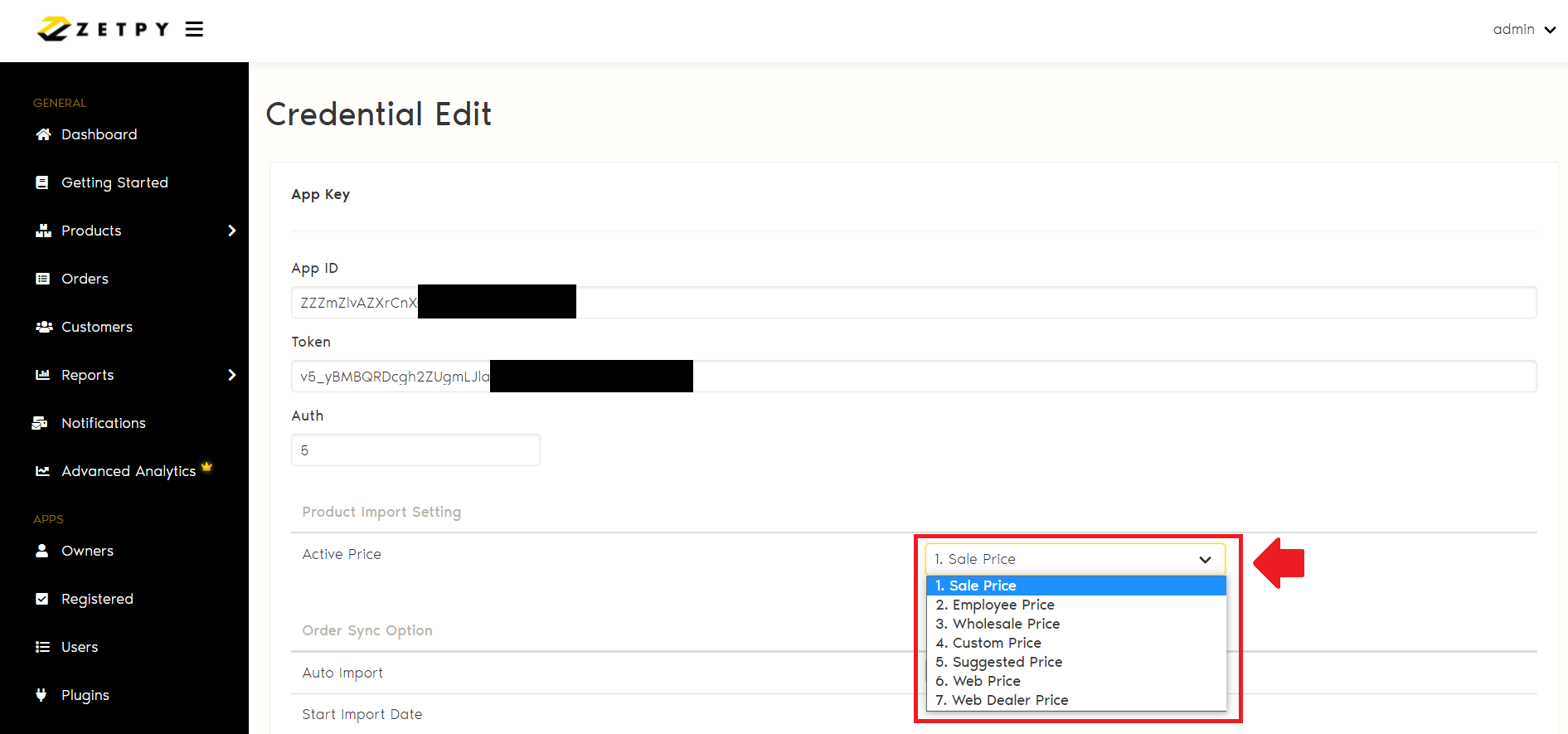Viewport: 1568px width, 734px height.
Task: Click the Product Import Setting header
Action: pyautogui.click(x=381, y=512)
